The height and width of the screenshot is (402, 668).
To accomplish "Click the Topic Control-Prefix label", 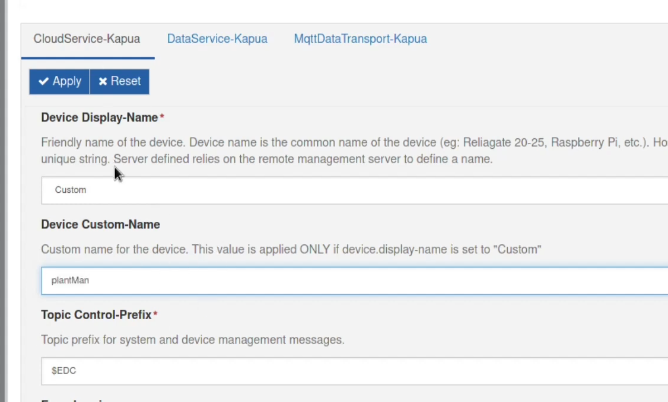I will (96, 315).
